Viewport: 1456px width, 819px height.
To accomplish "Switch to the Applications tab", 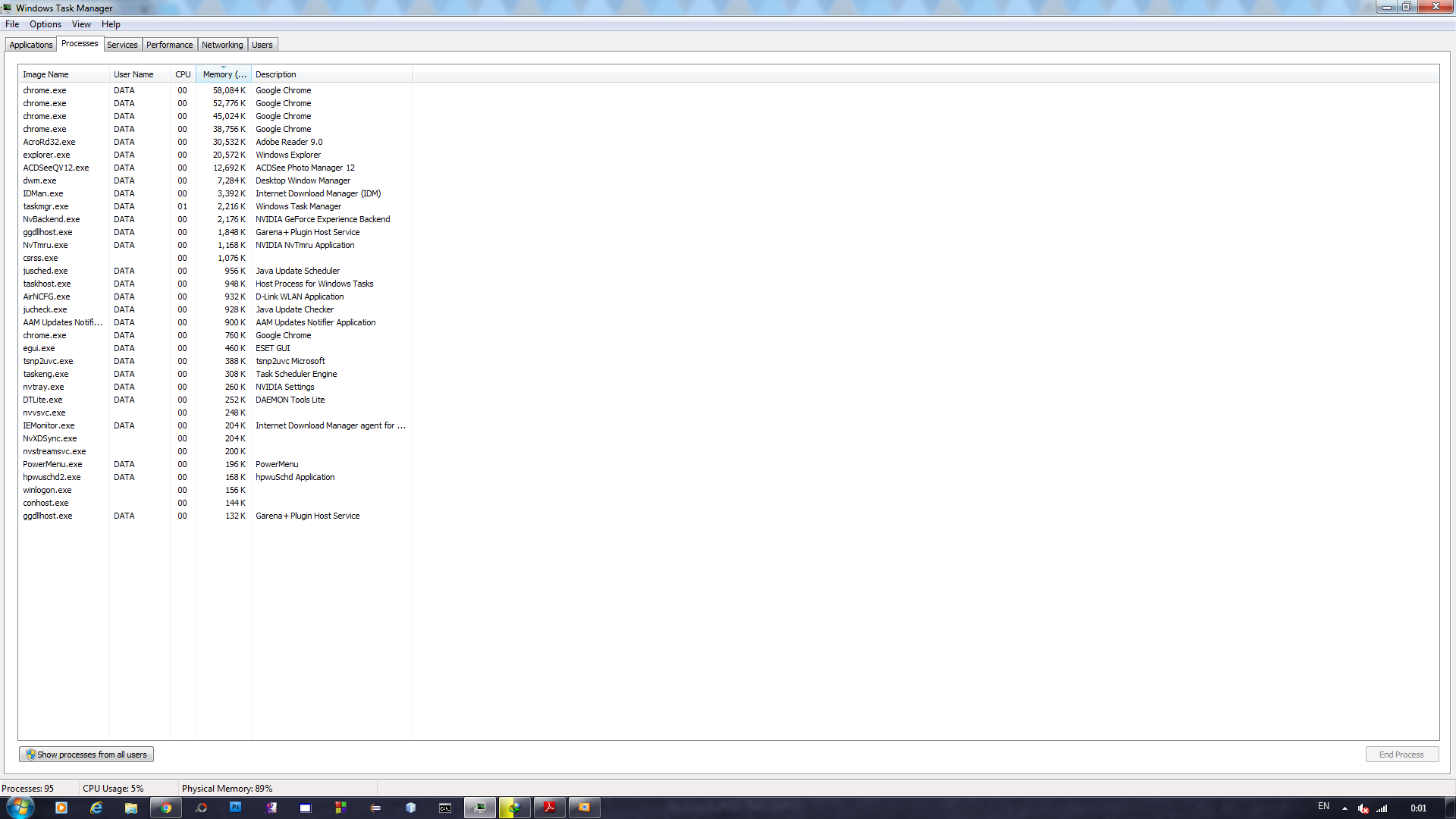I will 31,45.
